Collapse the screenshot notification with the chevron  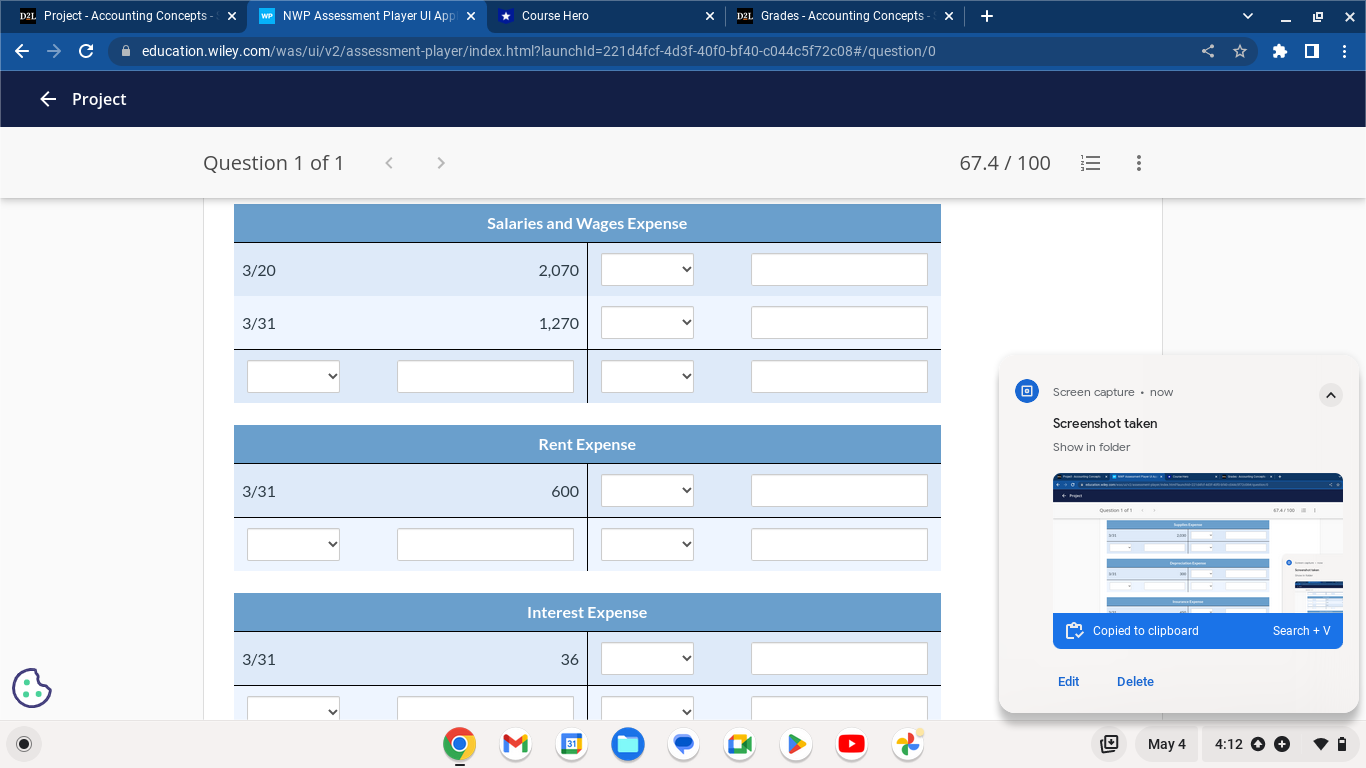[x=1331, y=395]
